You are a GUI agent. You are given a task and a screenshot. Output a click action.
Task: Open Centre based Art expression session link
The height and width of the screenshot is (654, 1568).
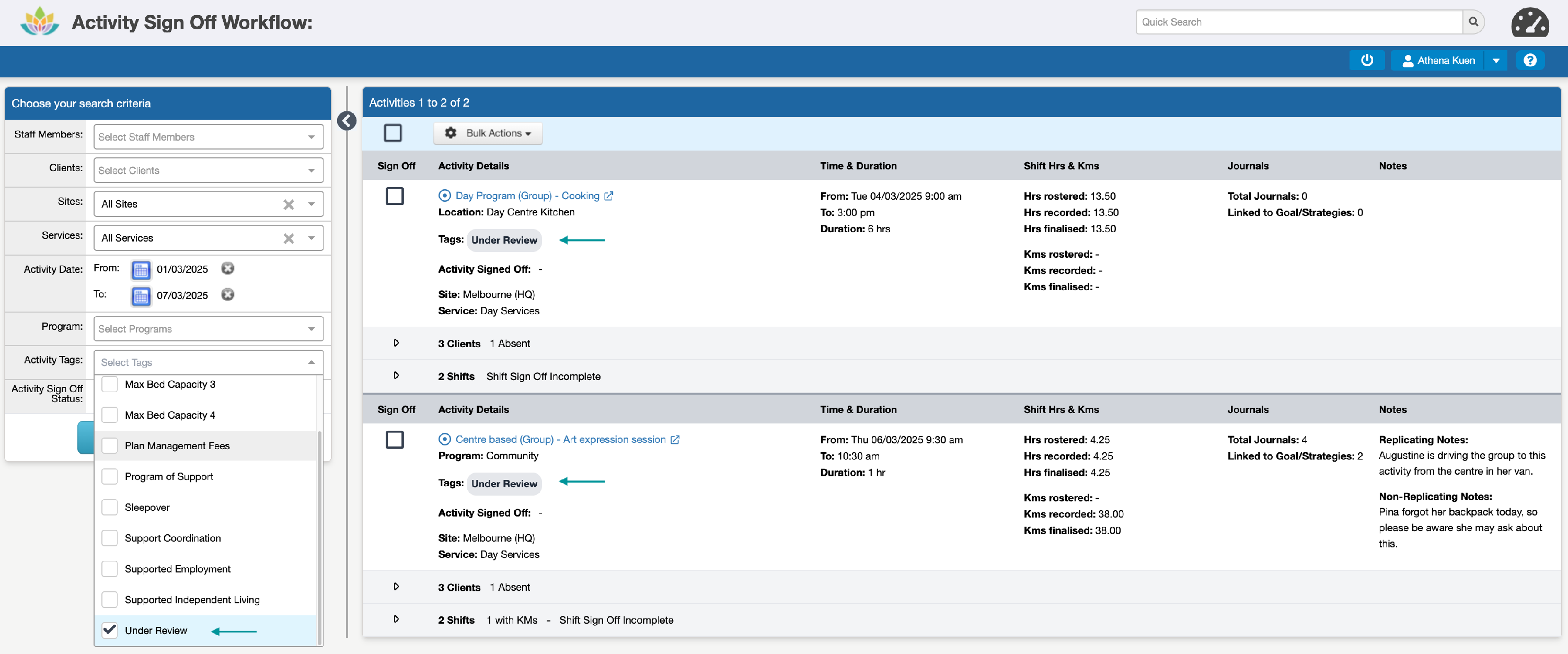click(x=560, y=440)
